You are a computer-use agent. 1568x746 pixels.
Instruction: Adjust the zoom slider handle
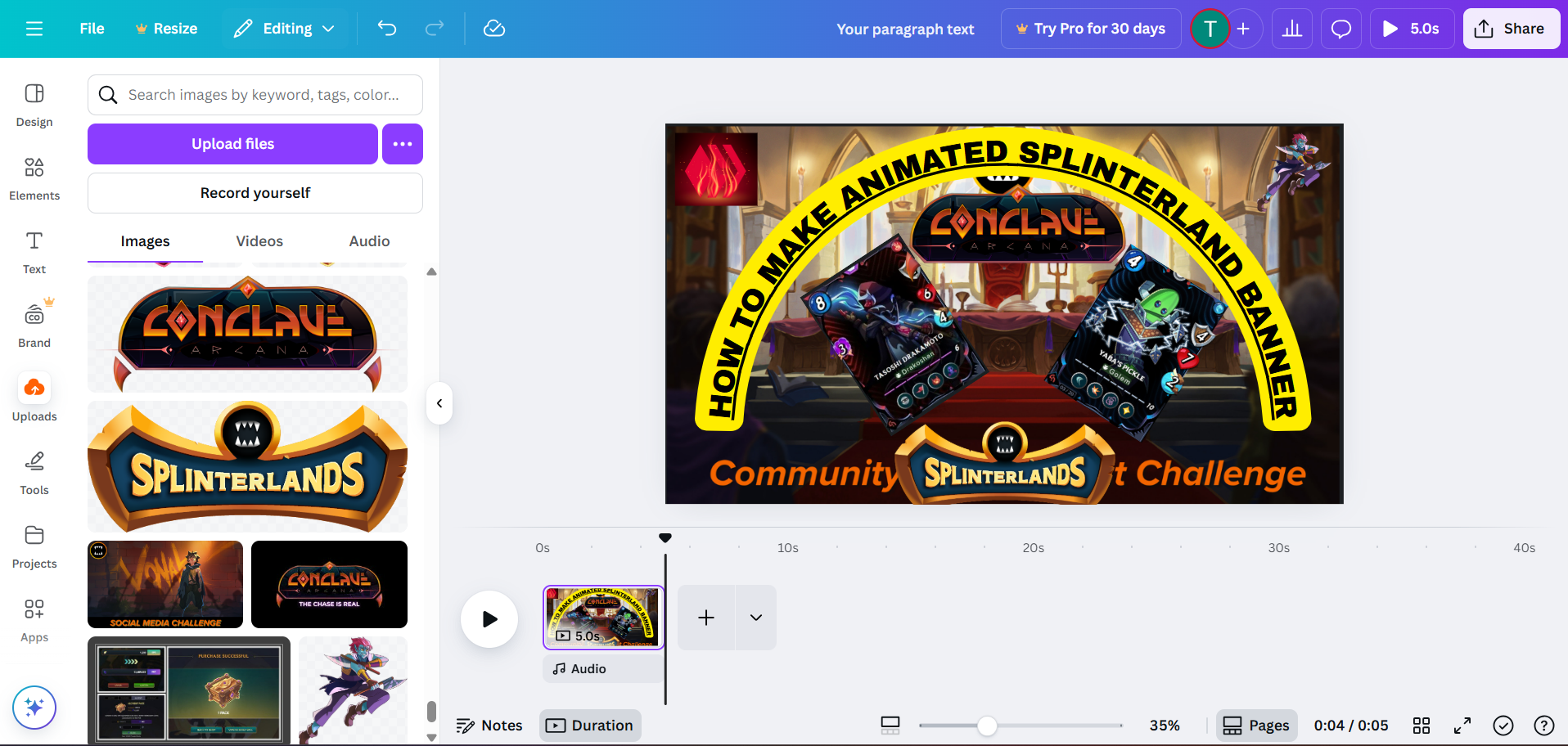pyautogui.click(x=988, y=726)
